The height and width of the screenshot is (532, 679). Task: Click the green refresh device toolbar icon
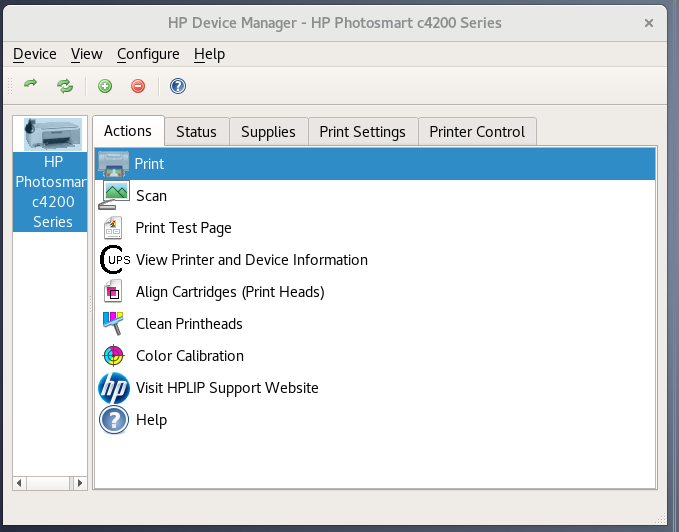click(x=31, y=86)
